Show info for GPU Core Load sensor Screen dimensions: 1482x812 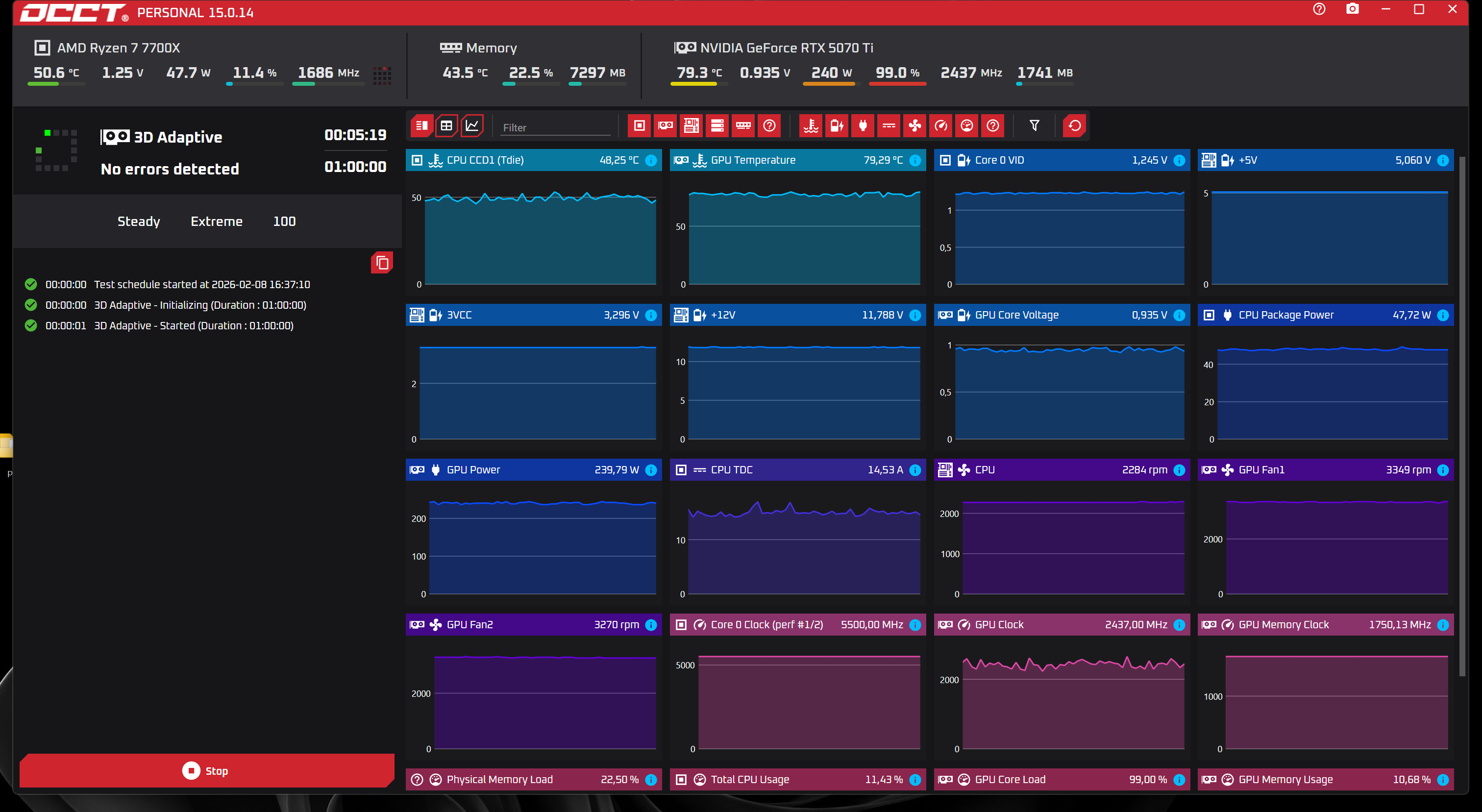[x=1179, y=779]
